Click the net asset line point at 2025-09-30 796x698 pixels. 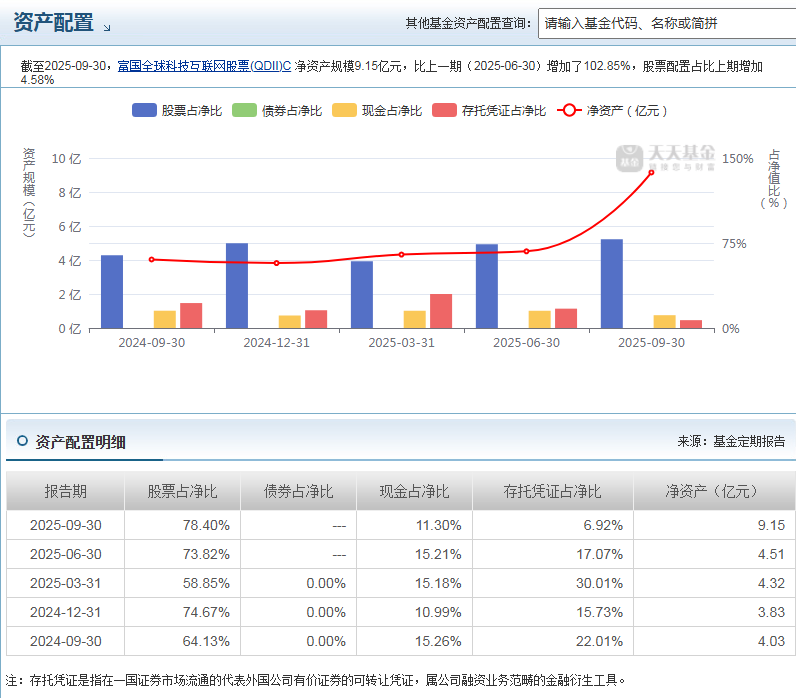651,173
